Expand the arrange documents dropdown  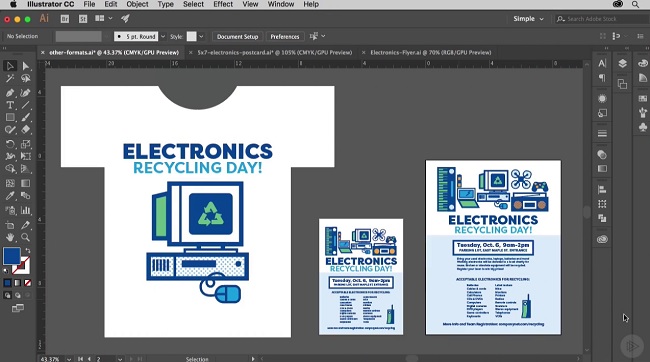[111, 18]
